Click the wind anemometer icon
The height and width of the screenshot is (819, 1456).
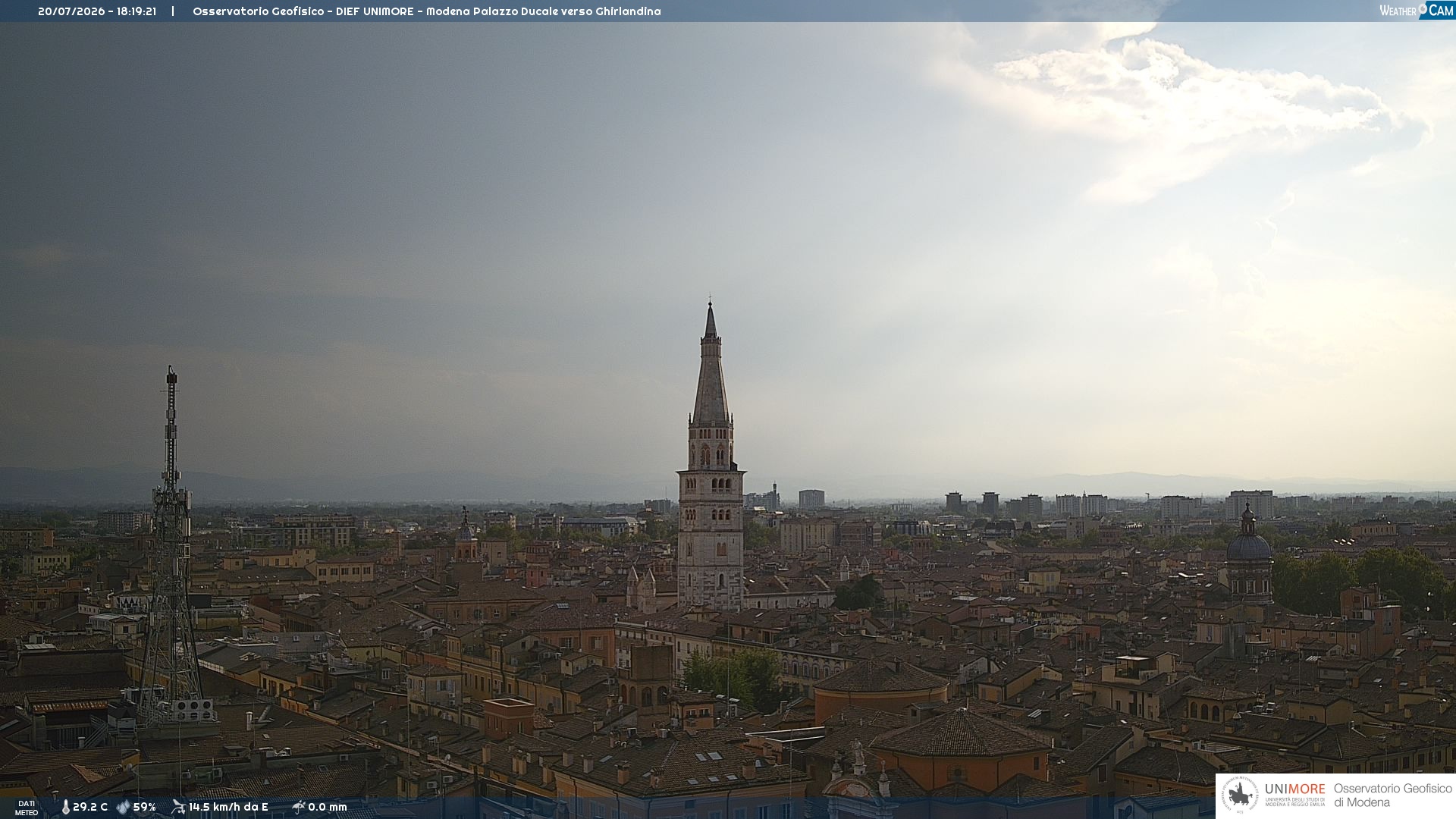(x=178, y=807)
